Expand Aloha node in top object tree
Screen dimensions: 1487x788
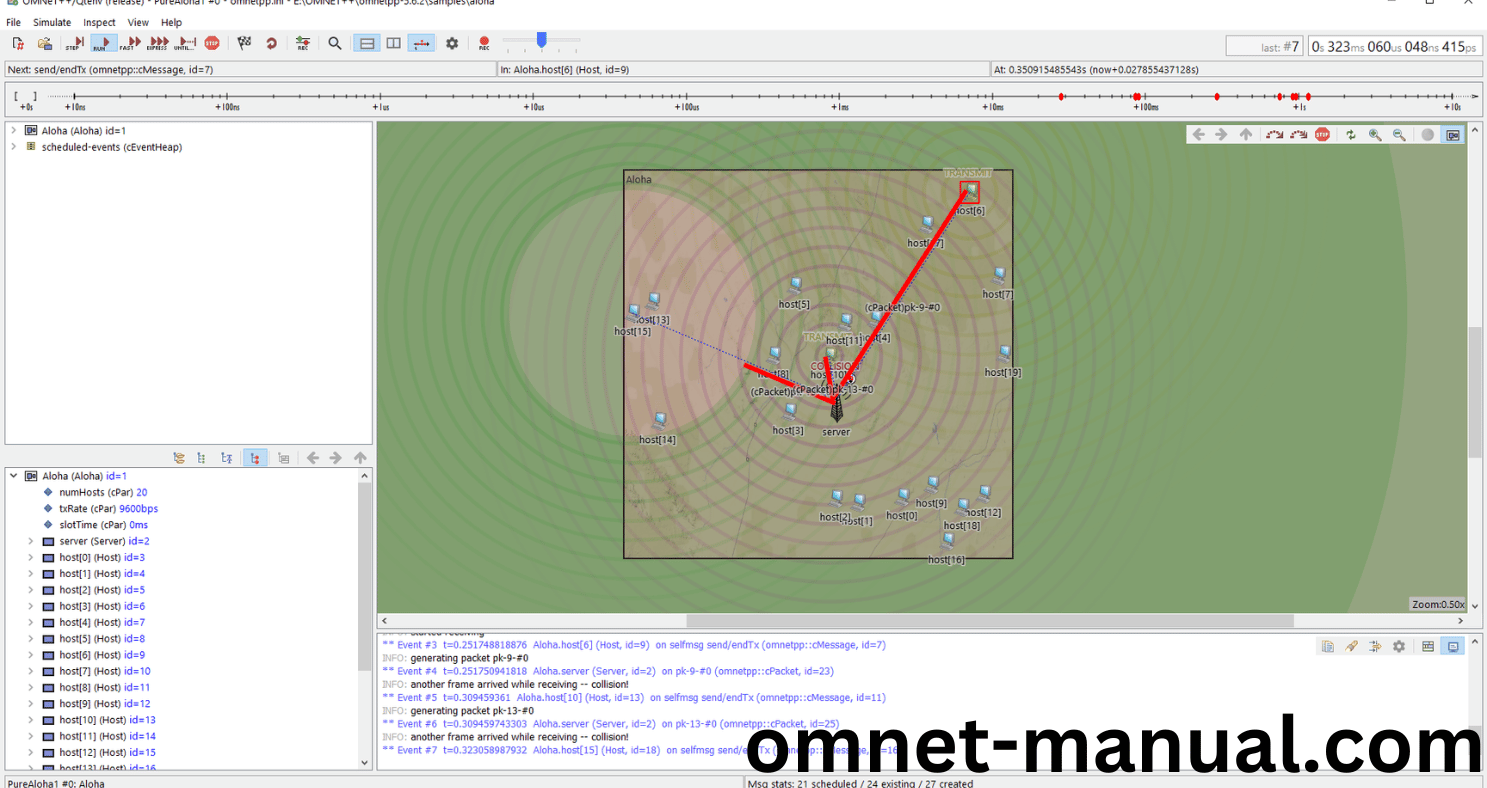pos(13,130)
